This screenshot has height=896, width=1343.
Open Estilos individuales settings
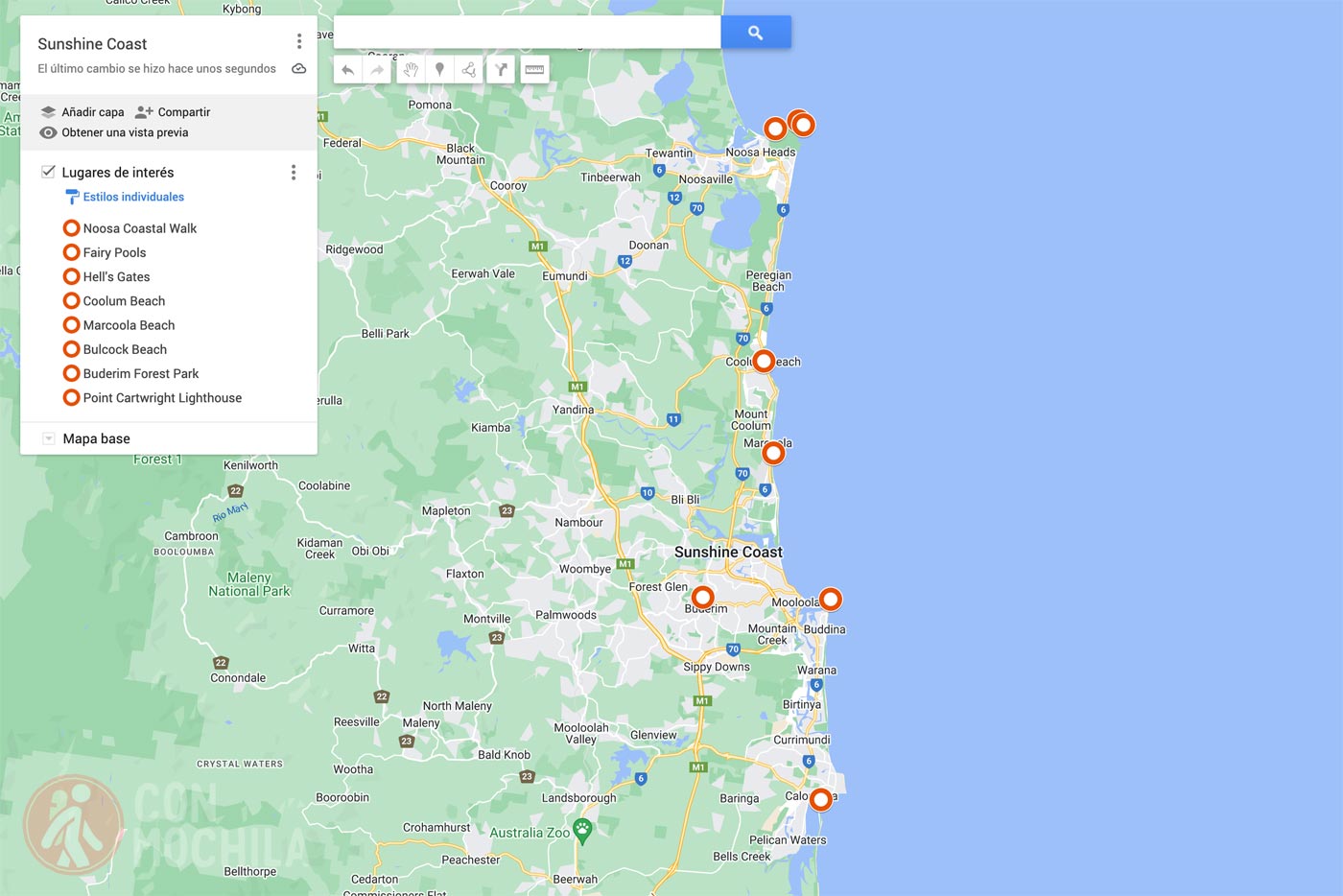tap(132, 197)
